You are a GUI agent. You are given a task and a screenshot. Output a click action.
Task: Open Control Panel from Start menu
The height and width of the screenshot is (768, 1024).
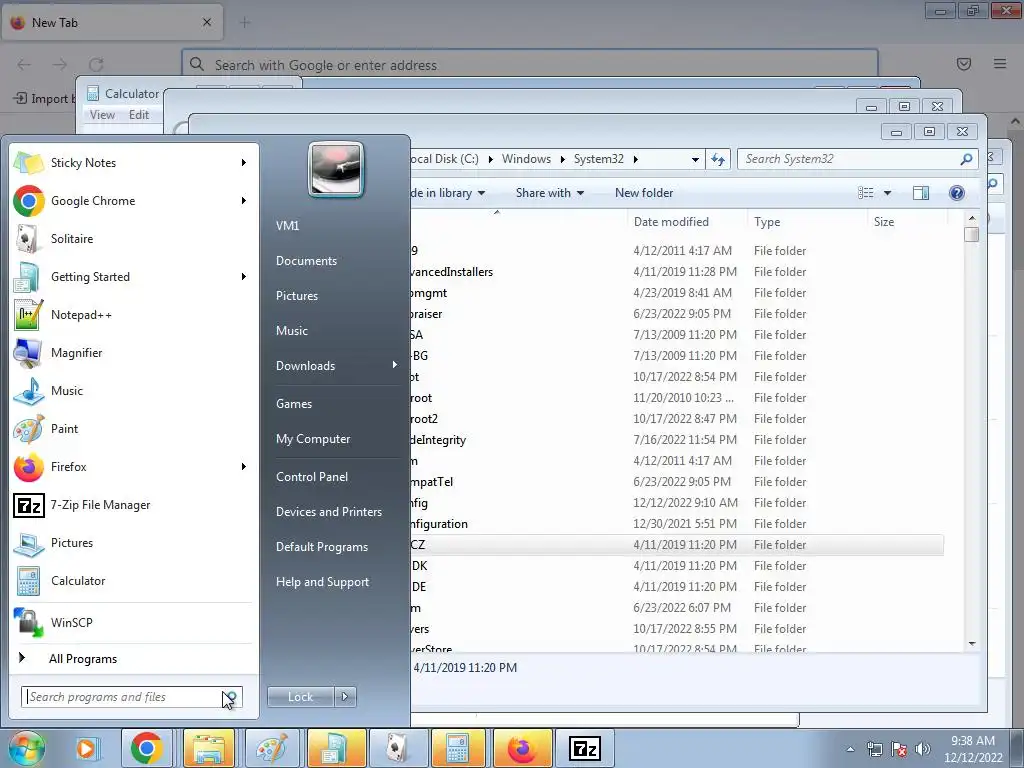point(312,477)
